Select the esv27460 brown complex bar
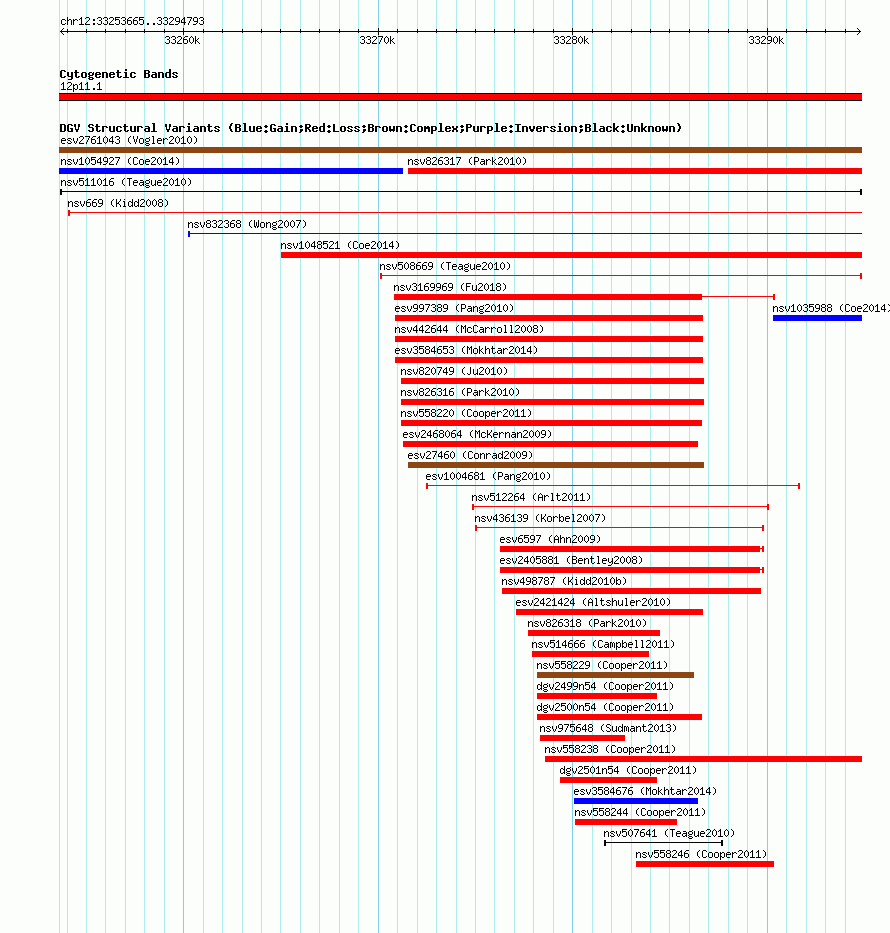Viewport: 890px width, 933px height. (x=556, y=465)
